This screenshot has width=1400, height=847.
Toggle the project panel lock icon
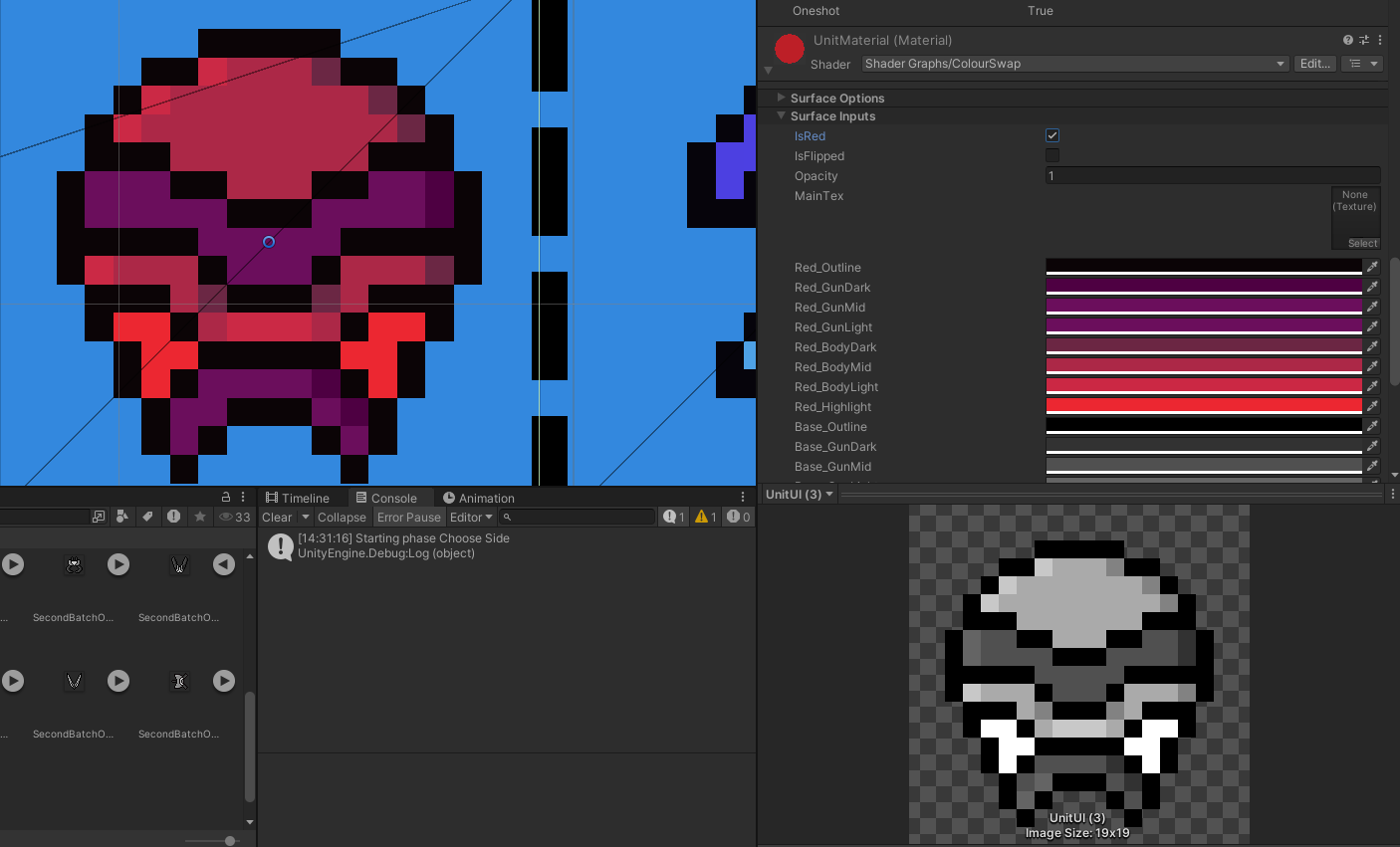[x=226, y=497]
